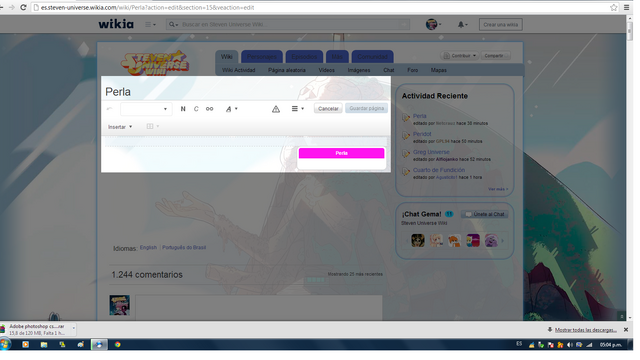Image resolution: width=640 pixels, height=360 pixels.
Task: Open the Insertar dropdown menu
Action: [x=120, y=127]
